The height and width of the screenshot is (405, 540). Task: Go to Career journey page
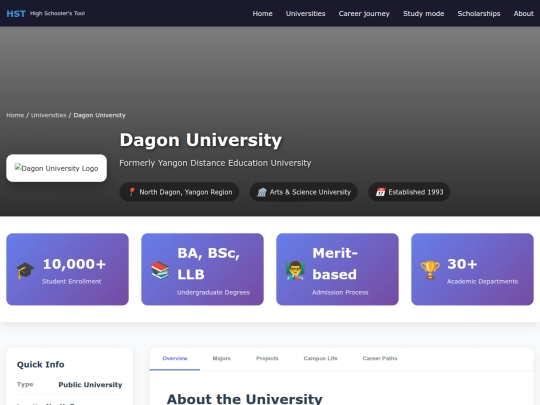coord(364,13)
